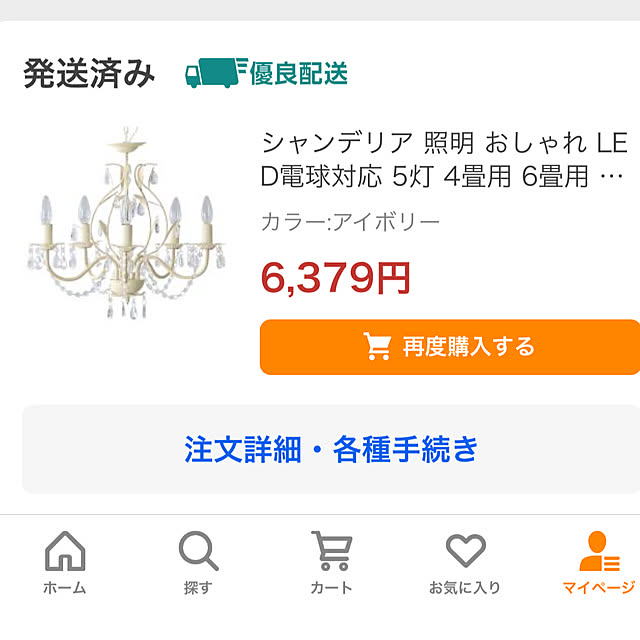This screenshot has height=640, width=640.
Task: Open 注文詳細・各種手続き link
Action: 331,448
